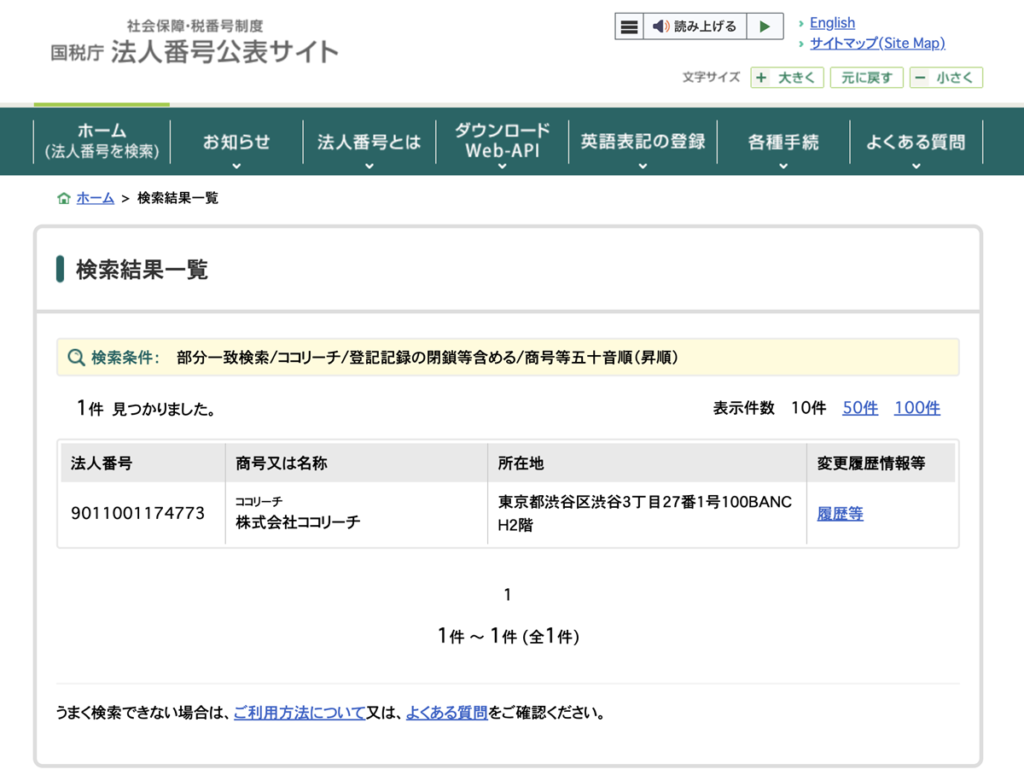Select ホーム (法人番号を検索) menu tab
The height and width of the screenshot is (781, 1024).
[102, 141]
